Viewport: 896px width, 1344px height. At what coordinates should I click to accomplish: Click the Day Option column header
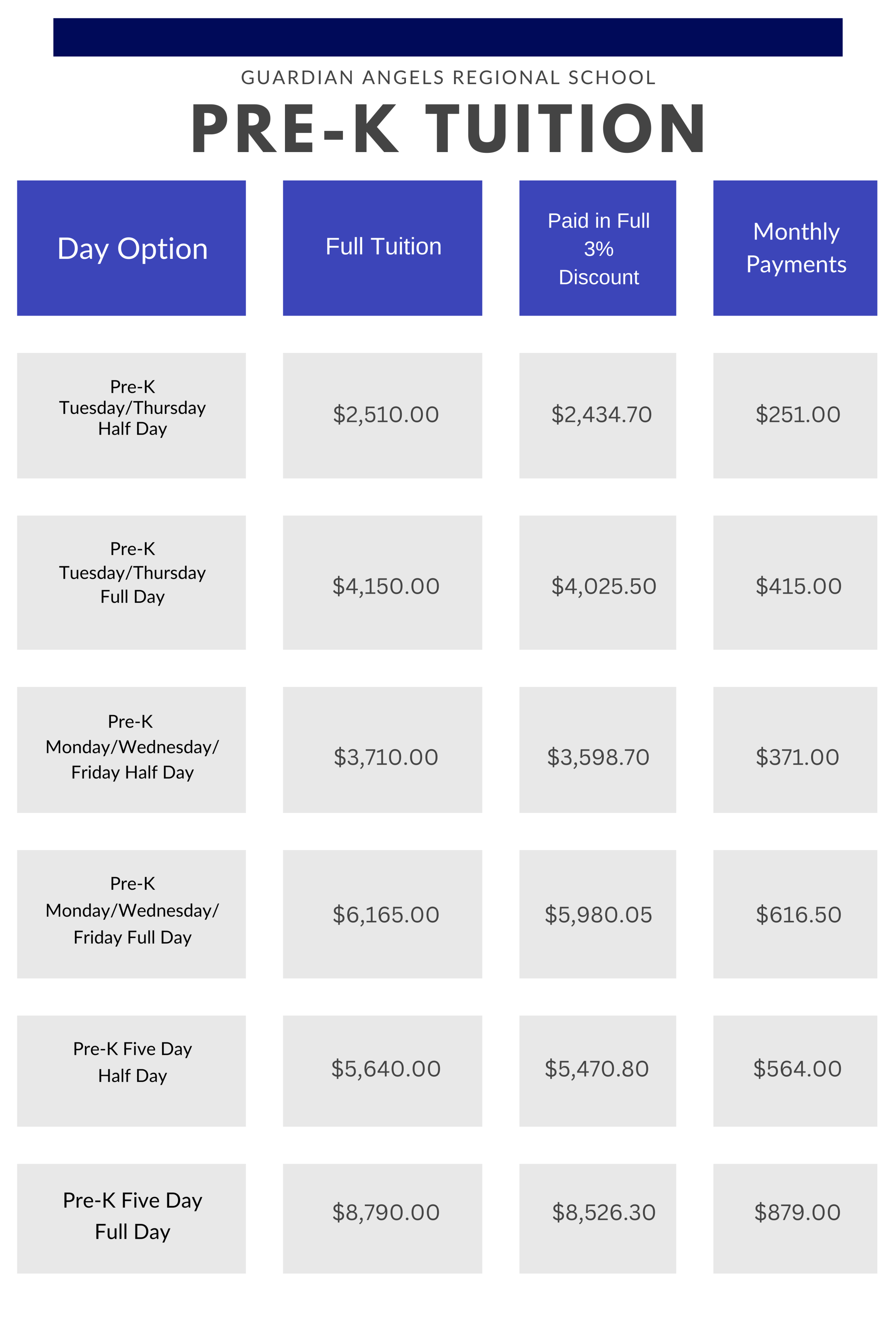pyautogui.click(x=131, y=248)
